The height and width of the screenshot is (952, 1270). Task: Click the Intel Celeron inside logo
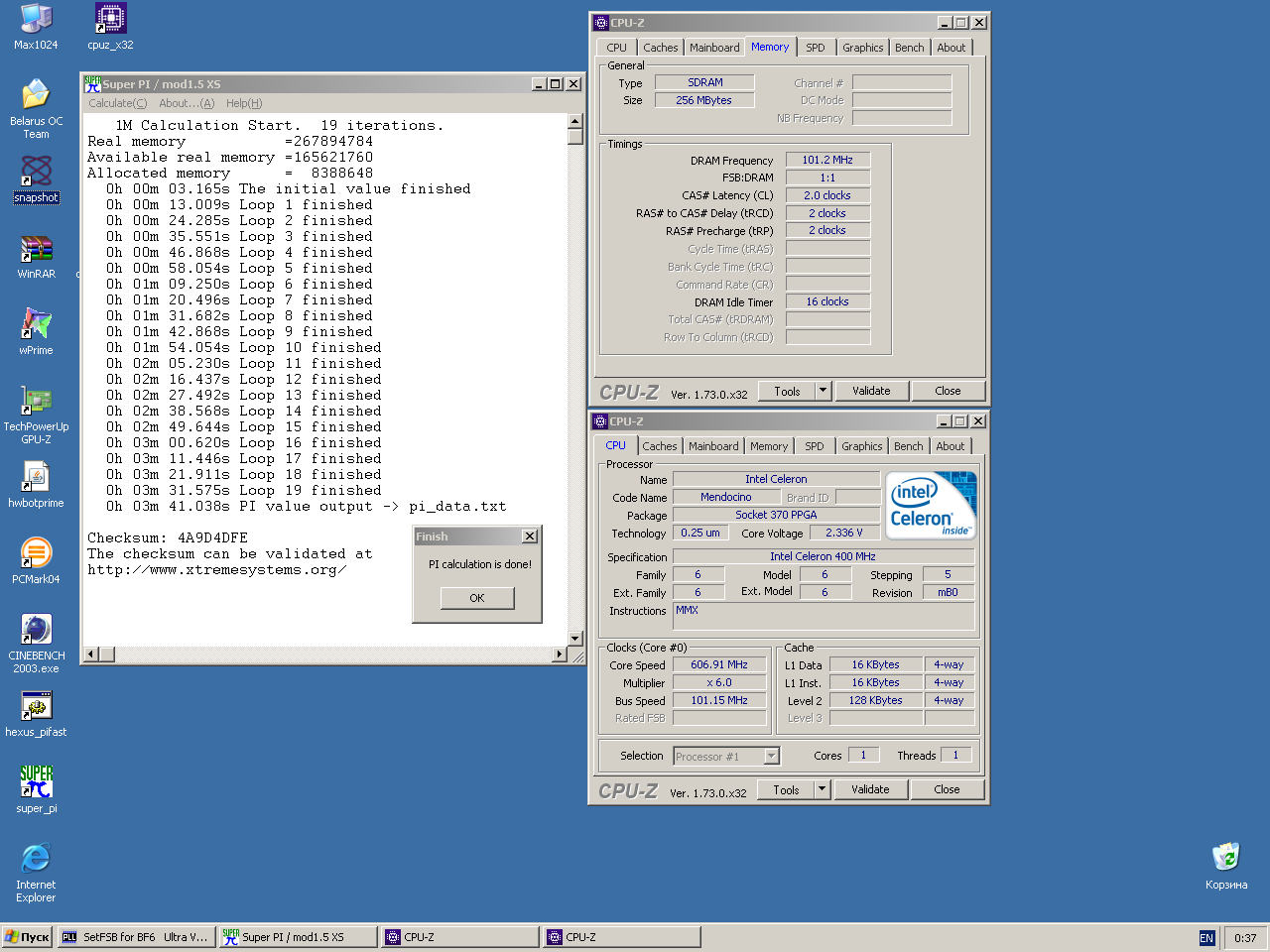[931, 505]
